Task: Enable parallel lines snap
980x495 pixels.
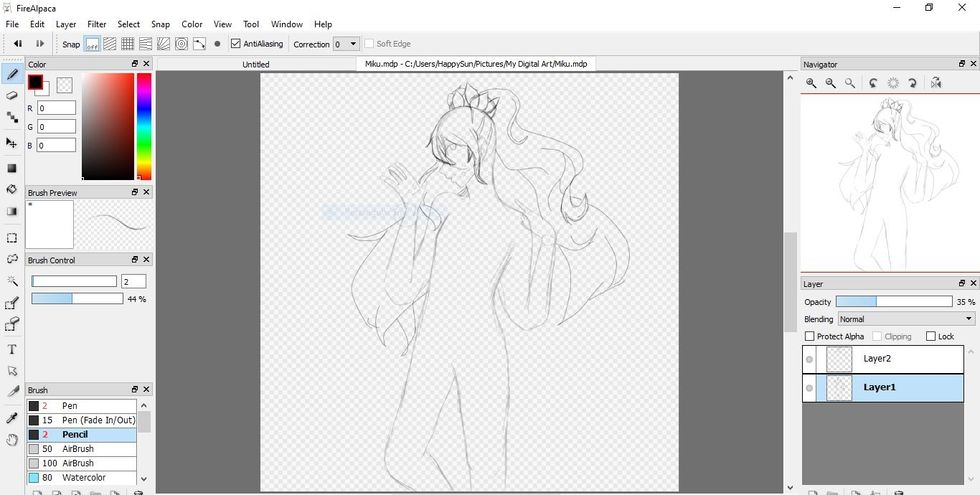Action: 110,44
